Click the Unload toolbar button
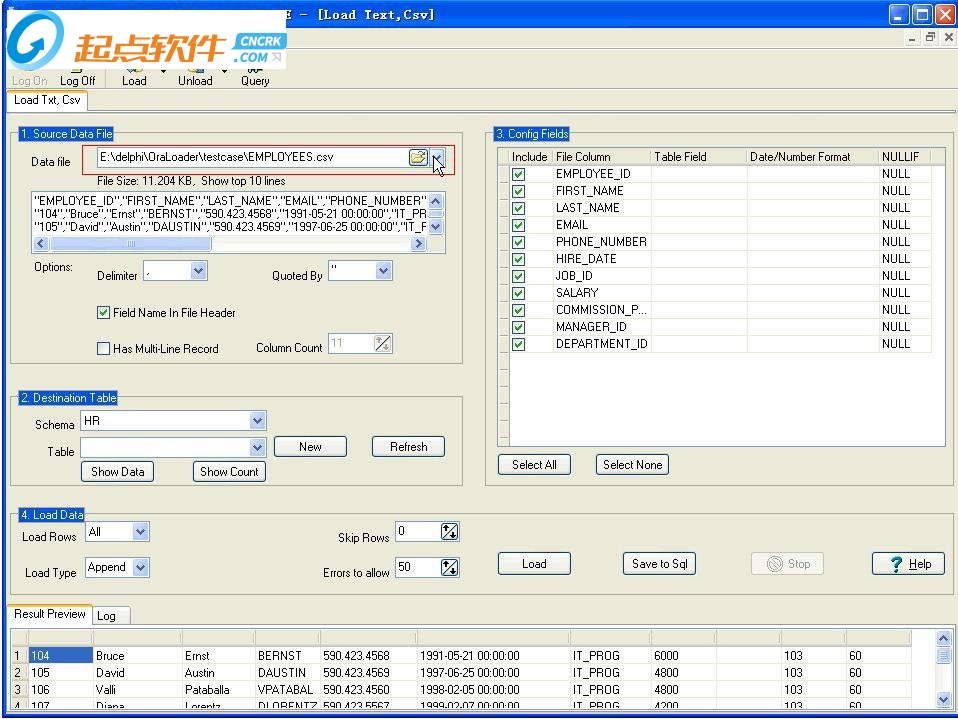 195,80
